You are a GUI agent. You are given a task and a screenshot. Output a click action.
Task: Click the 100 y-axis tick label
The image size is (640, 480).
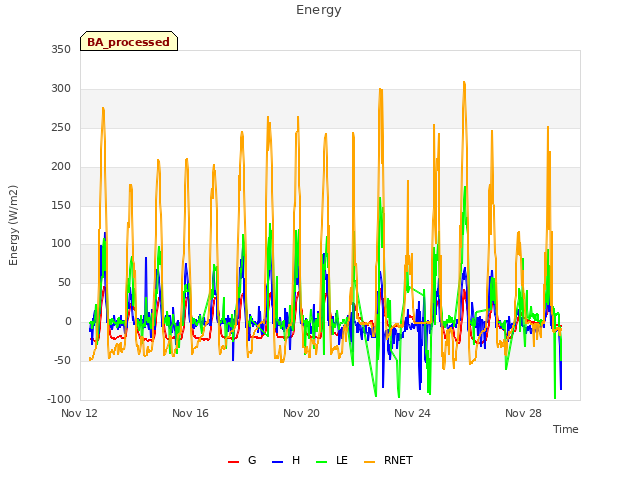pos(61,244)
